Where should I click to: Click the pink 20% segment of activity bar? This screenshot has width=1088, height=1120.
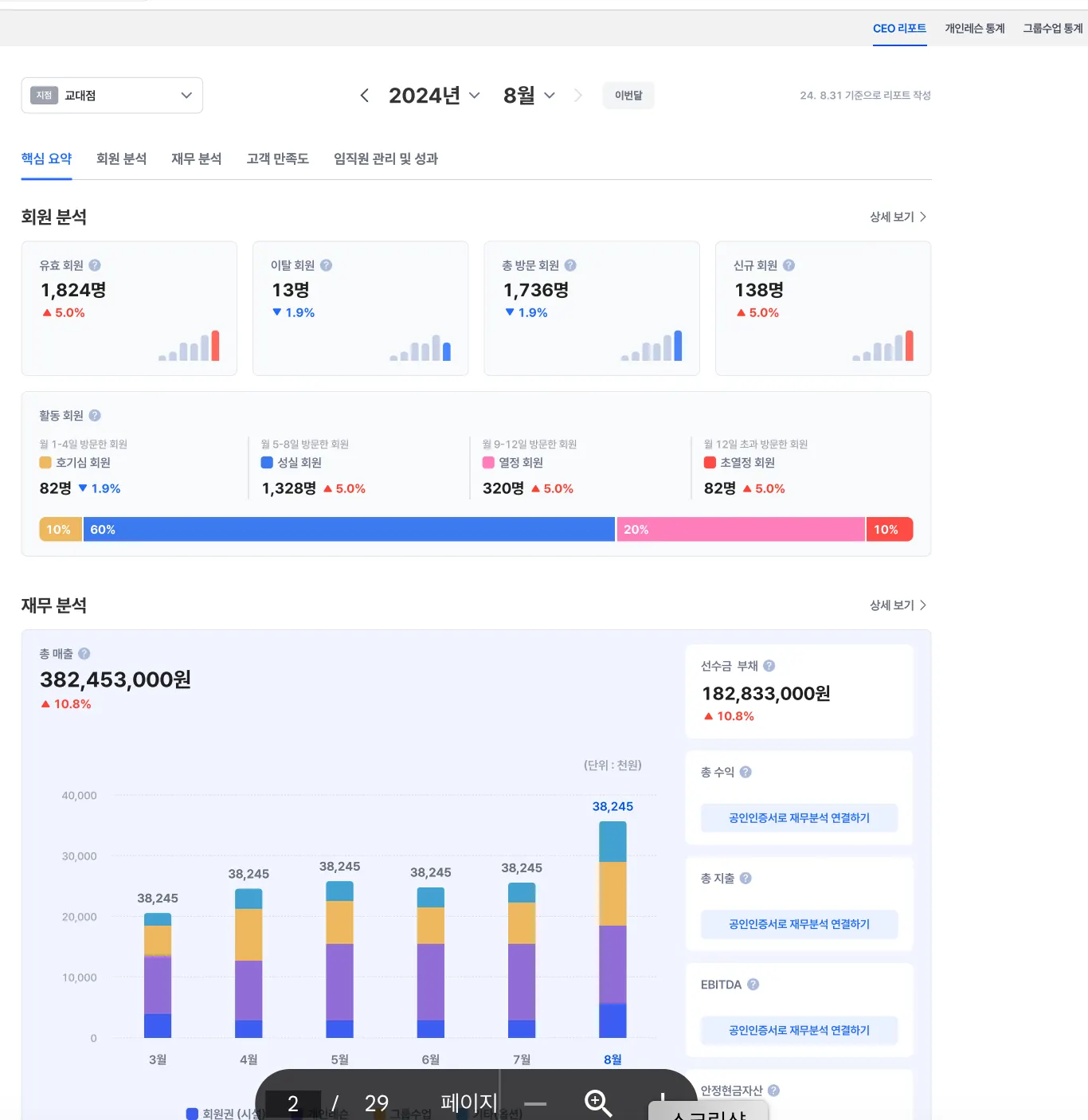pyautogui.click(x=741, y=530)
